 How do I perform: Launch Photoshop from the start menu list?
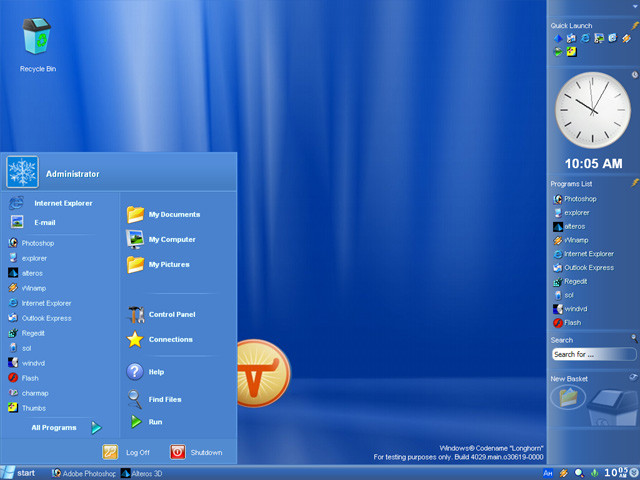click(31, 243)
